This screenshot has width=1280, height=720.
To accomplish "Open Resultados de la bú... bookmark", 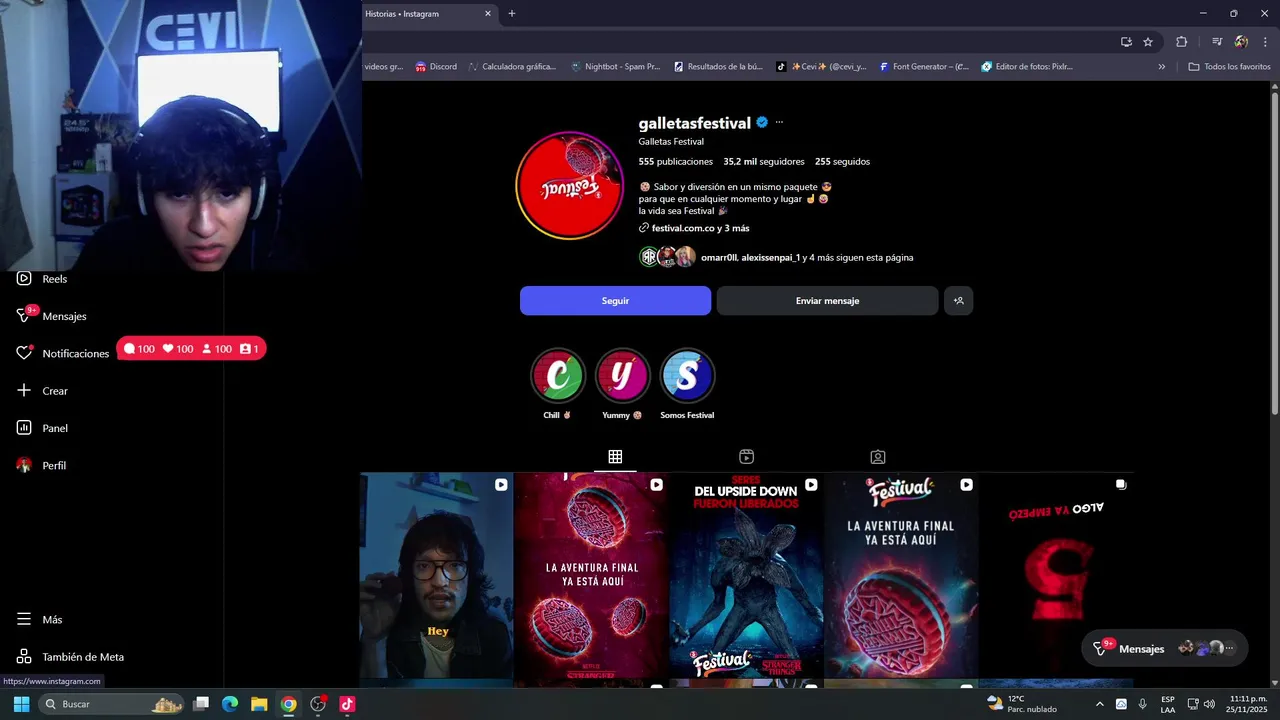I will [718, 67].
